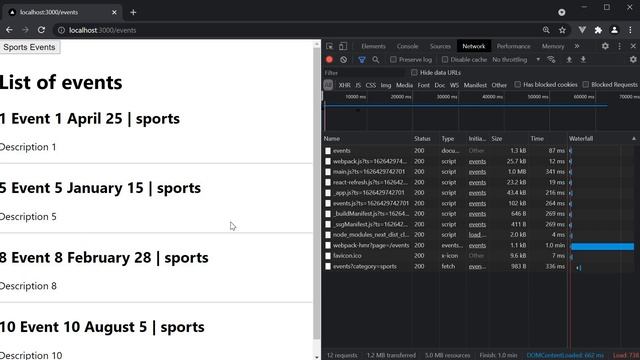The height and width of the screenshot is (360, 640).
Task: Open DevTools settings gear
Action: tap(605, 46)
